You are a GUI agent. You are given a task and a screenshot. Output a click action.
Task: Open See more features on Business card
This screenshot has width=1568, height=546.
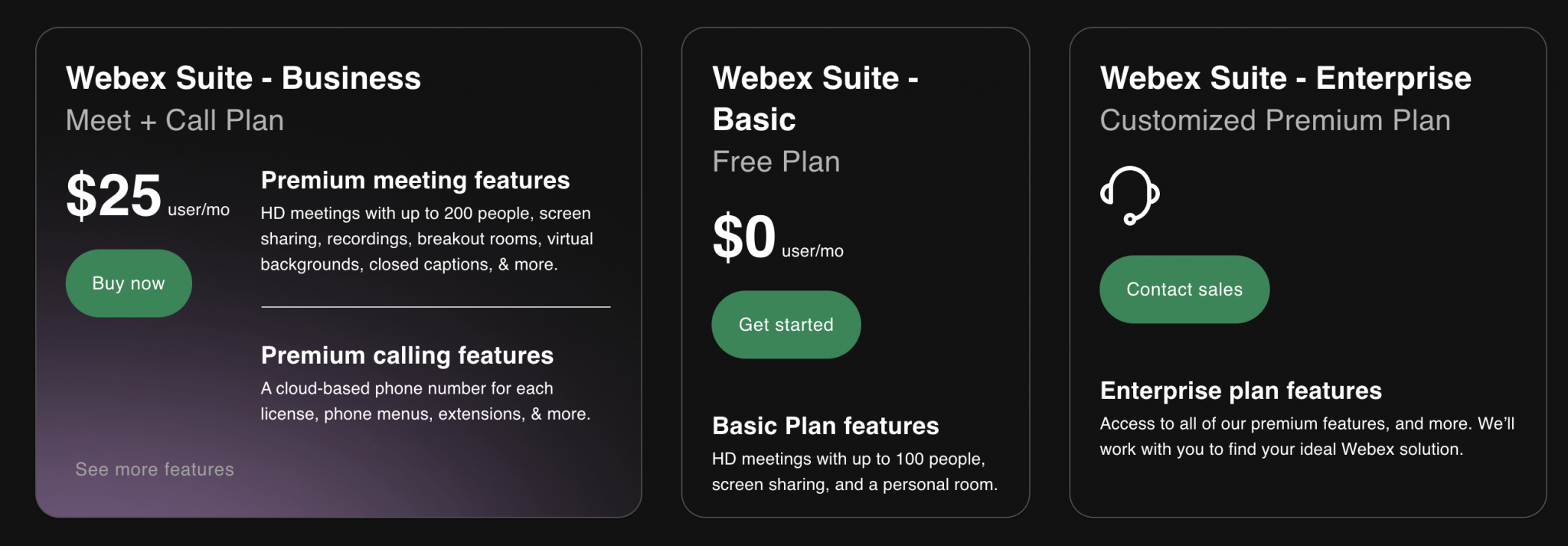(154, 469)
